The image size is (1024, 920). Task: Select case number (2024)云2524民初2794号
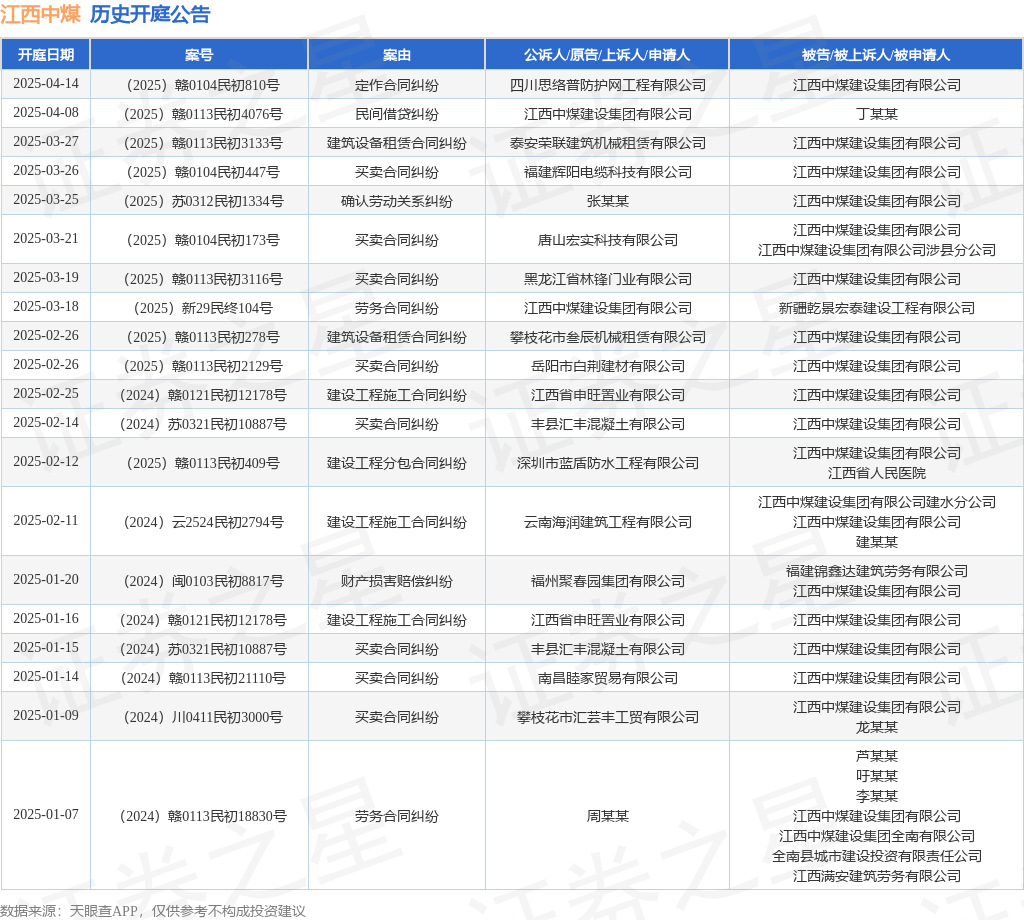coord(203,522)
